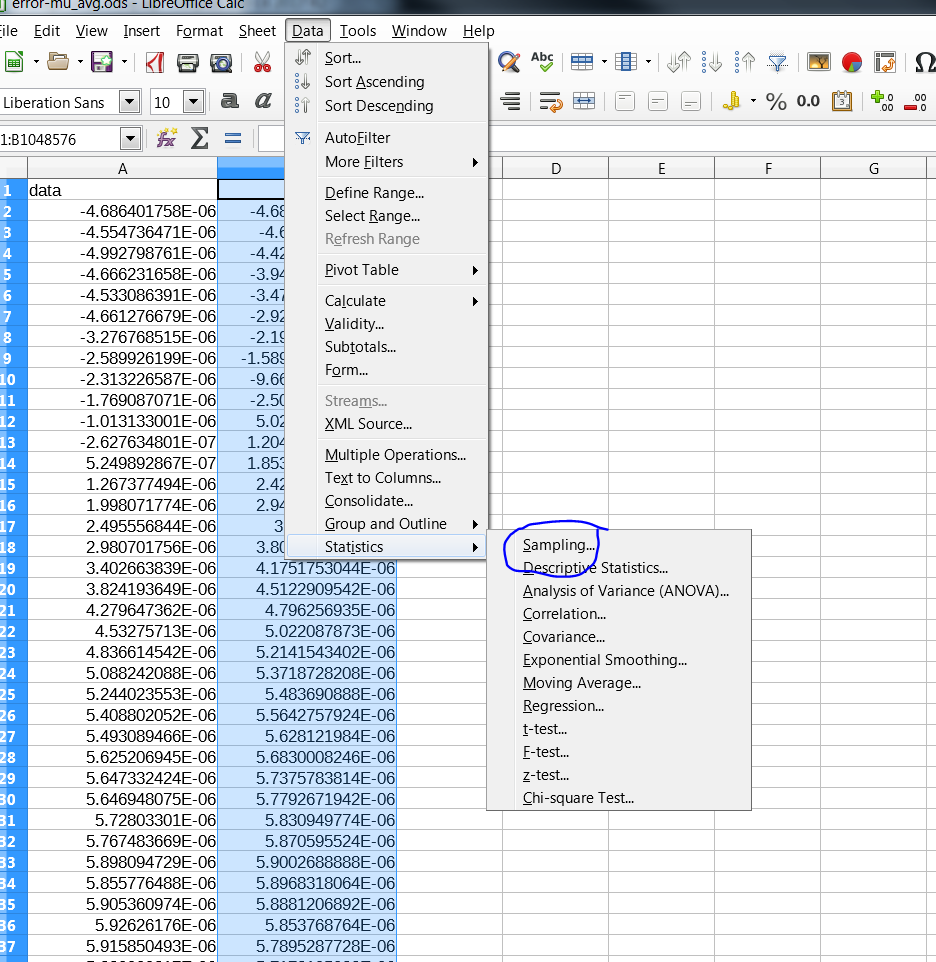Click the Export as PDF icon
The image size is (936, 962).
coord(155,63)
